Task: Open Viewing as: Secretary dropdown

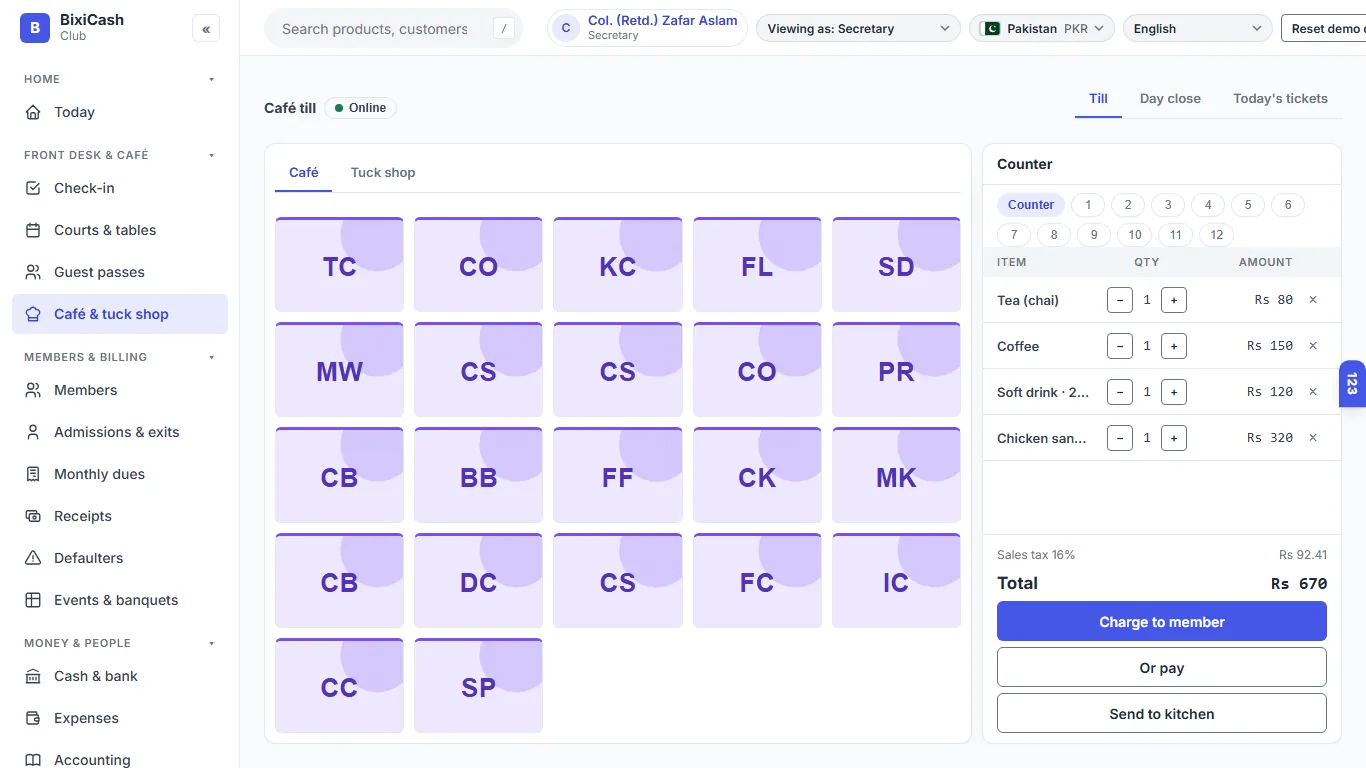Action: point(858,29)
